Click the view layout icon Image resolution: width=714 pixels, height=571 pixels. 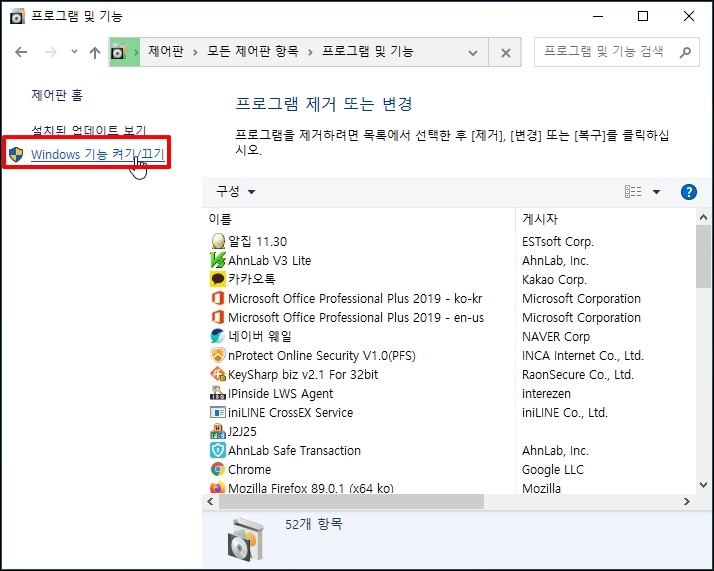(x=632, y=191)
